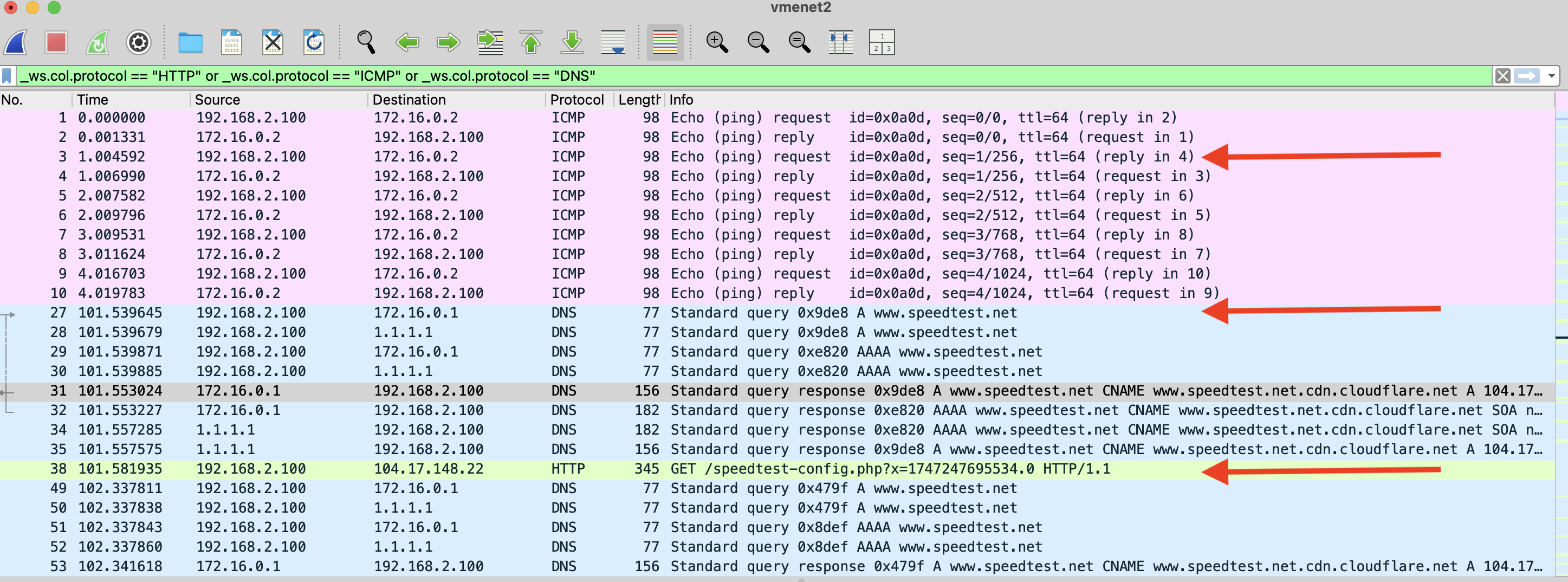The height and width of the screenshot is (582, 1568).
Task: Sort by the Info column header
Action: point(1110,100)
